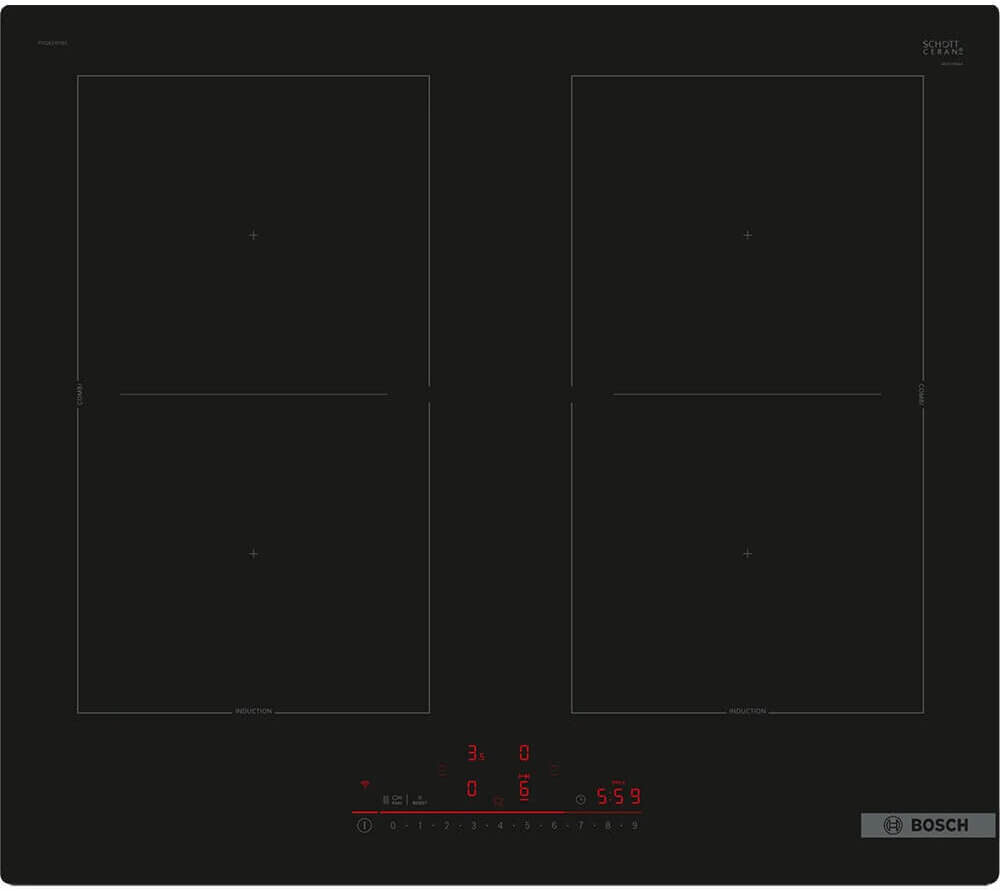The height and width of the screenshot is (891, 1000).
Task: Select front-left zone showing 0
Action: [472, 789]
